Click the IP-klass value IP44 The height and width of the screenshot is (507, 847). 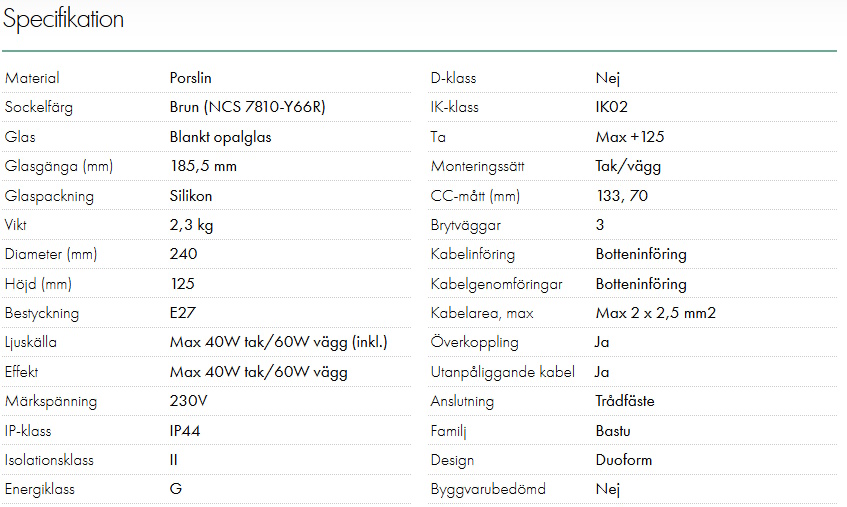point(186,431)
